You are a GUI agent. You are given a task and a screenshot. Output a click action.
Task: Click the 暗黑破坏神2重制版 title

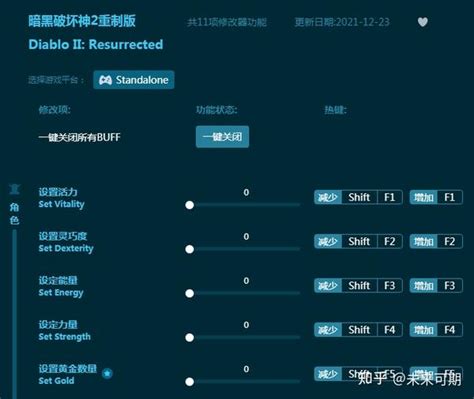click(x=82, y=21)
